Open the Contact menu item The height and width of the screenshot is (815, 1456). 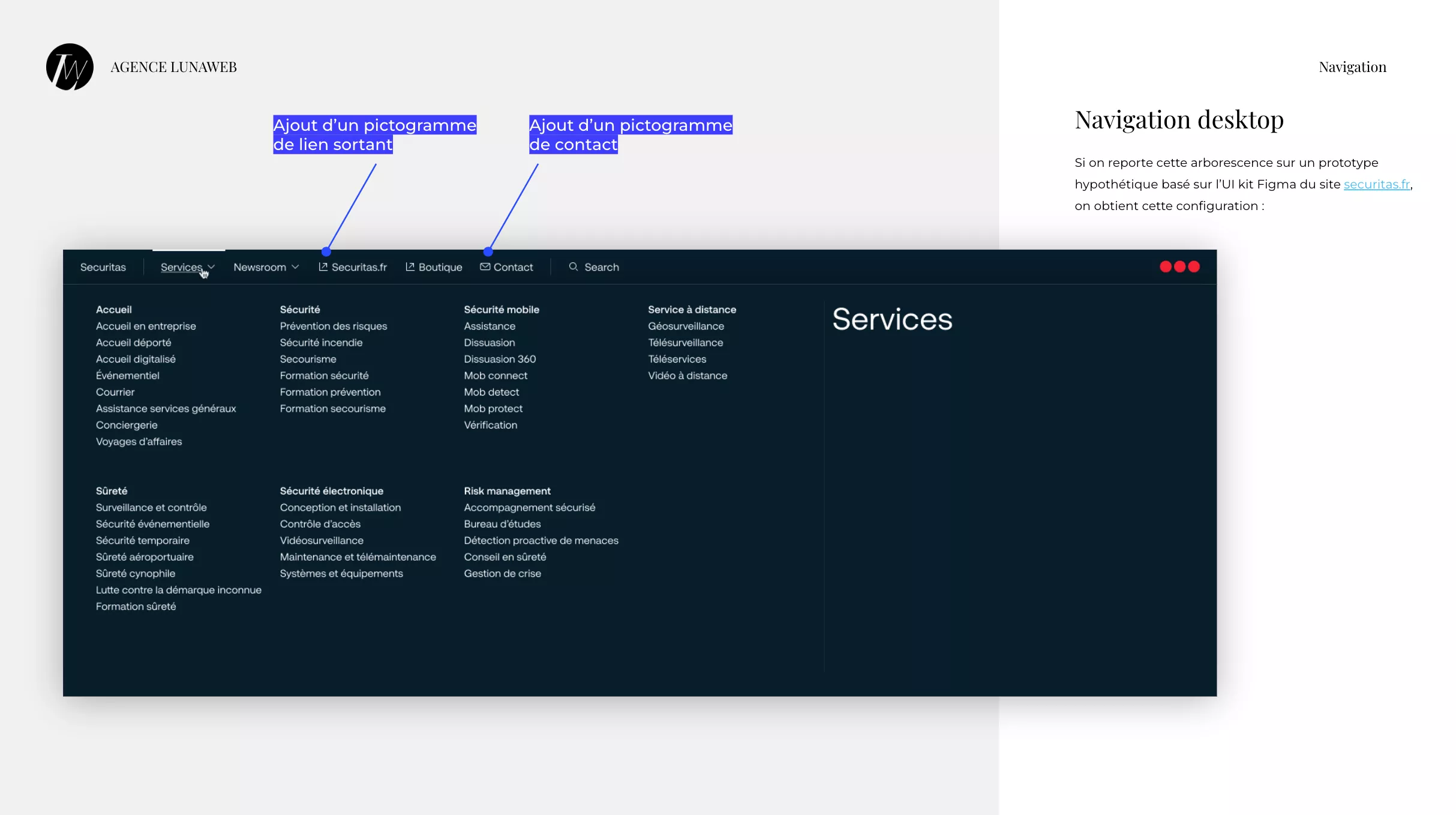point(513,267)
